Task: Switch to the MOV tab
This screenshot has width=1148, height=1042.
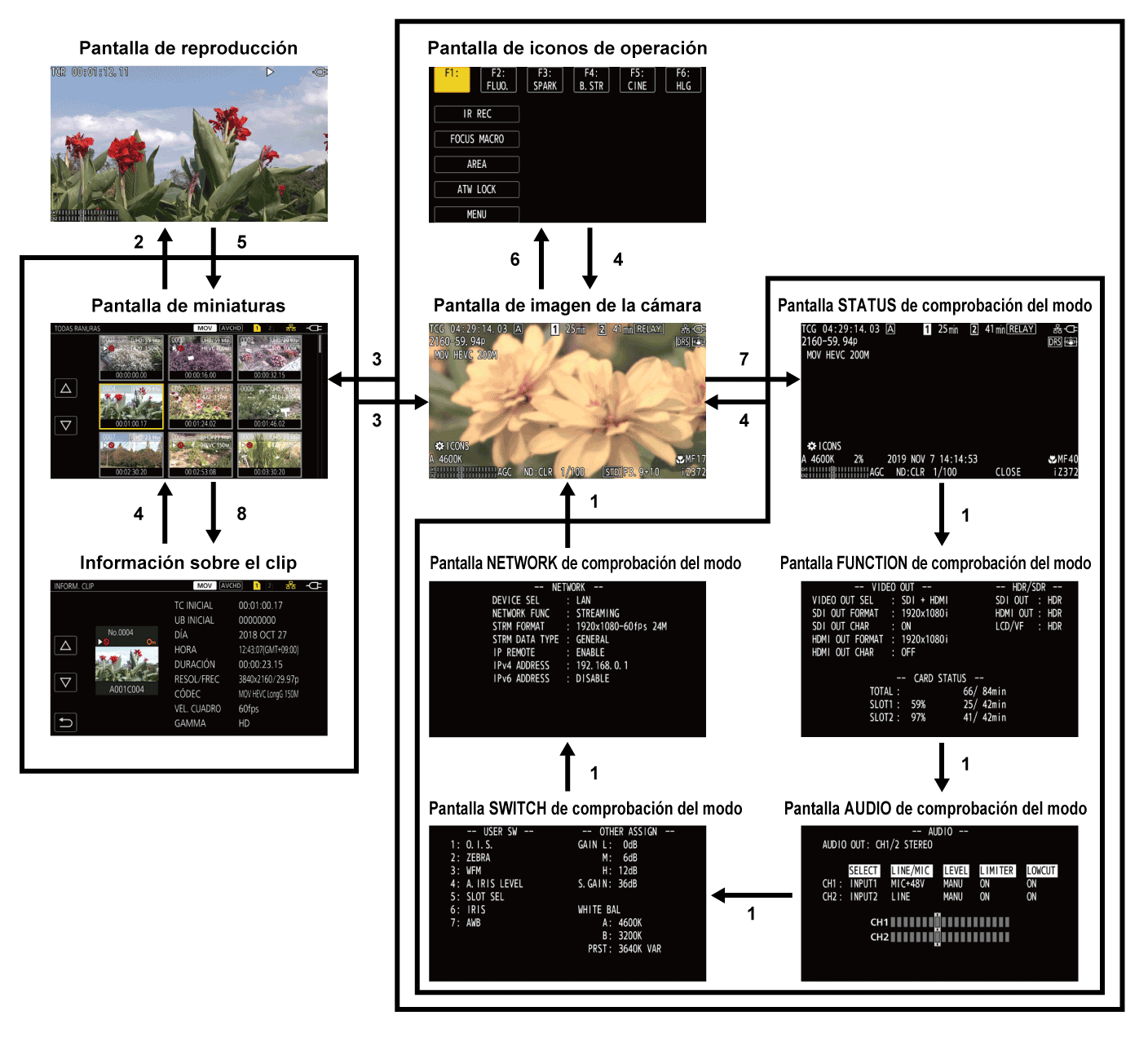Action: [205, 328]
